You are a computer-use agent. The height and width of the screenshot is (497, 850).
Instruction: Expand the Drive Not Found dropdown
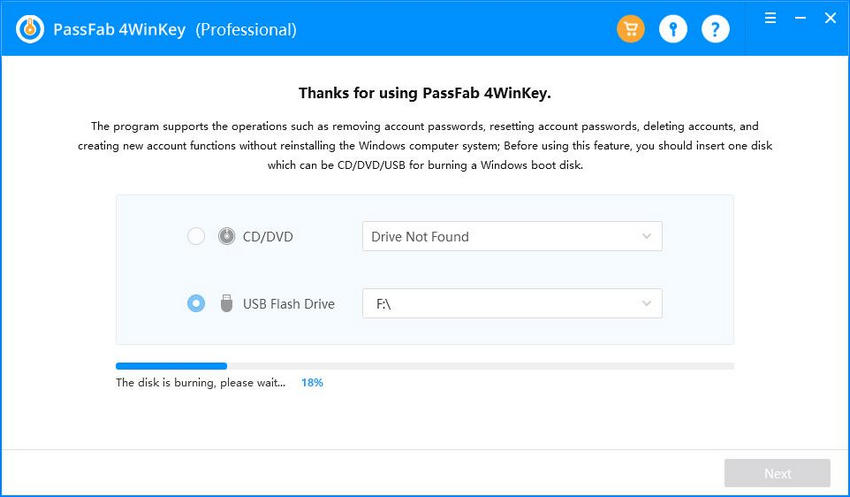click(512, 236)
